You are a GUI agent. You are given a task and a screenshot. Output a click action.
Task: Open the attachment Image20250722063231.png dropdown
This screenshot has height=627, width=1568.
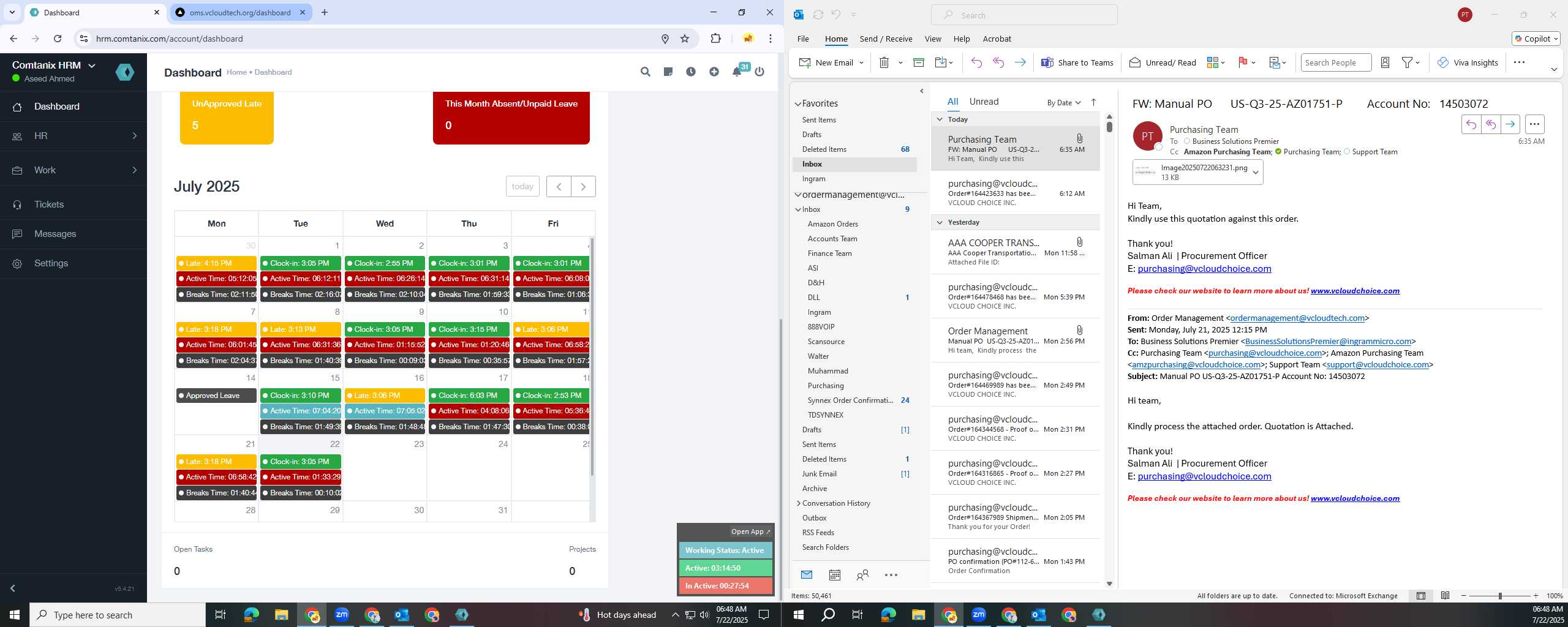tap(1256, 172)
